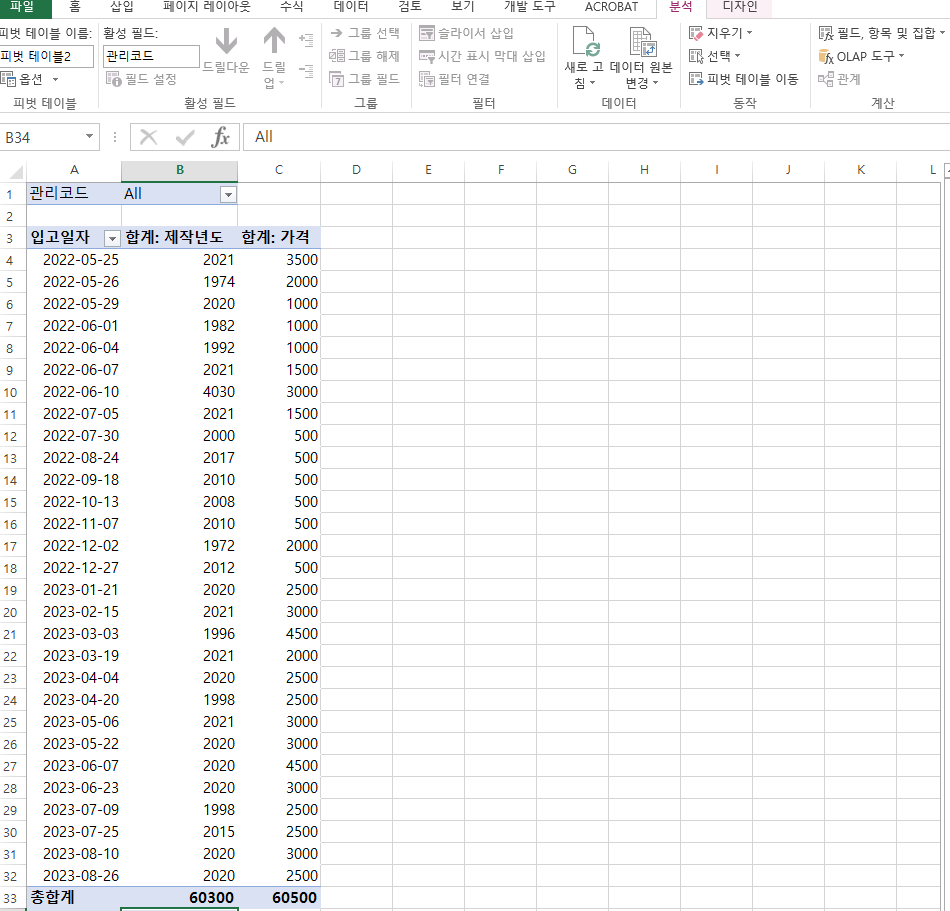Open the 관리코드 filter dropdown in B1

[x=228, y=194]
